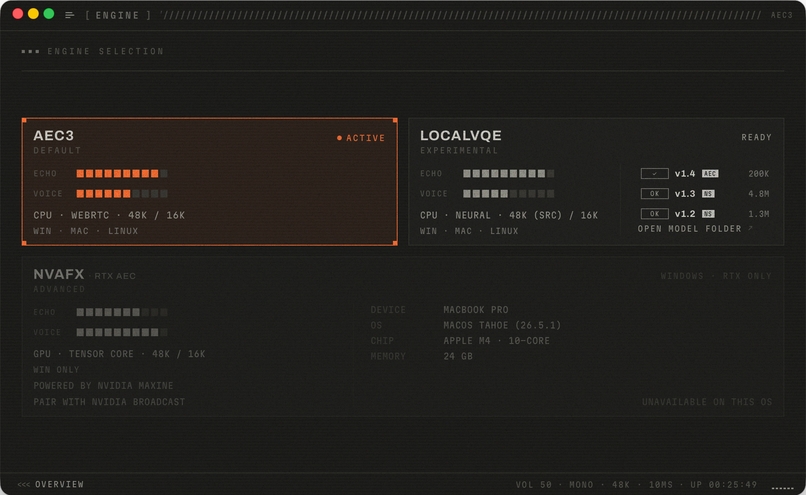Click the 4.8M model size
The height and width of the screenshot is (495, 806).
point(759,194)
